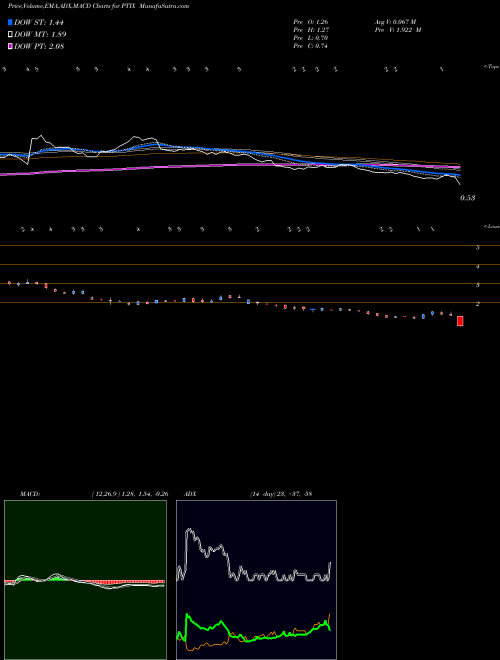Click the Lows marker label
This screenshot has height=660, width=500.
[x=491, y=226]
